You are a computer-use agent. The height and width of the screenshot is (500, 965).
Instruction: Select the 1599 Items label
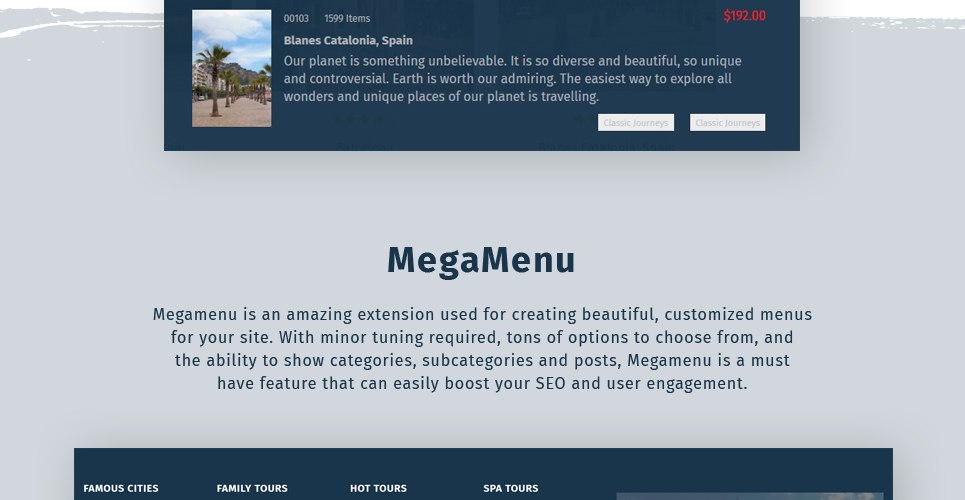(x=347, y=18)
